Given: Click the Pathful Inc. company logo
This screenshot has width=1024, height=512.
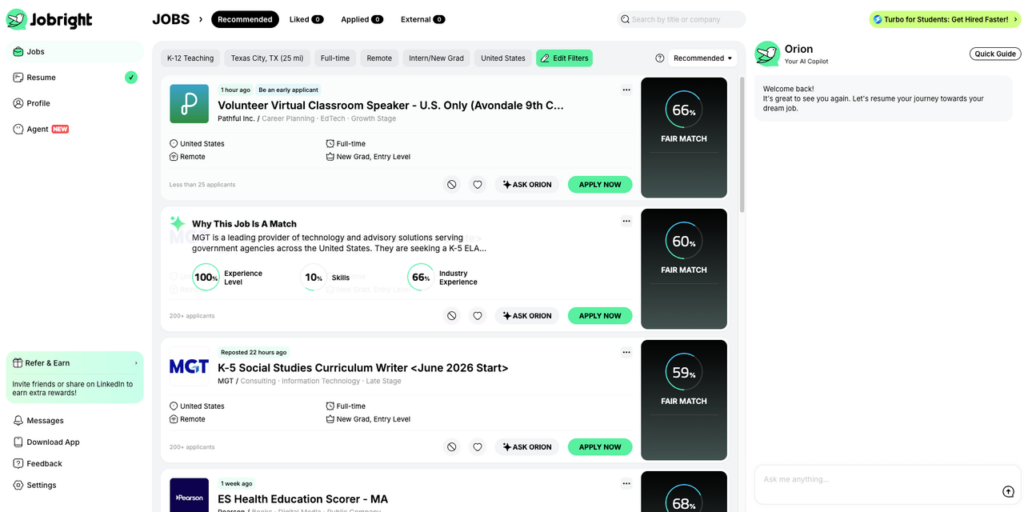Looking at the screenshot, I should tap(189, 103).
